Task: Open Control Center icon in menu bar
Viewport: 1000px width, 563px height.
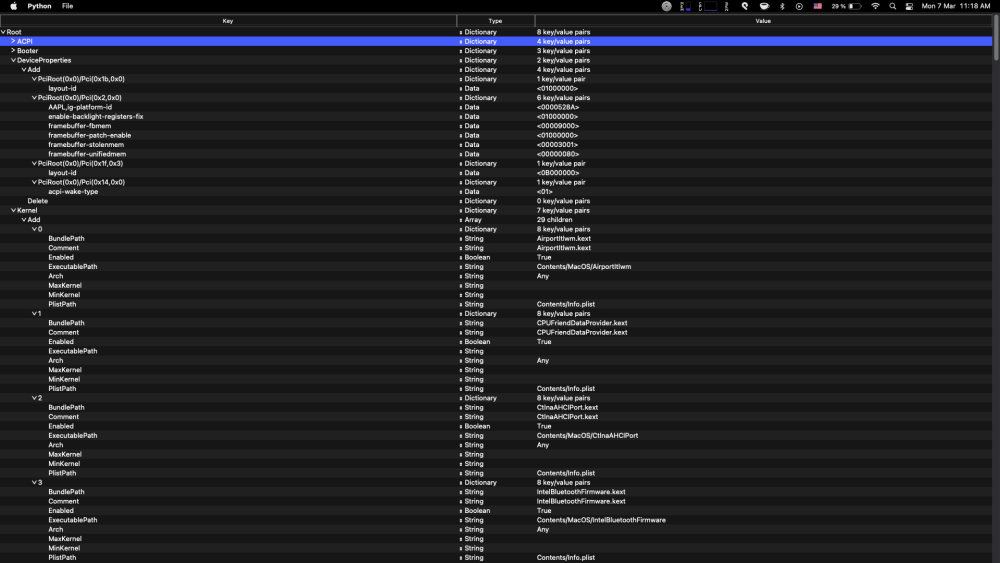Action: 909,6
